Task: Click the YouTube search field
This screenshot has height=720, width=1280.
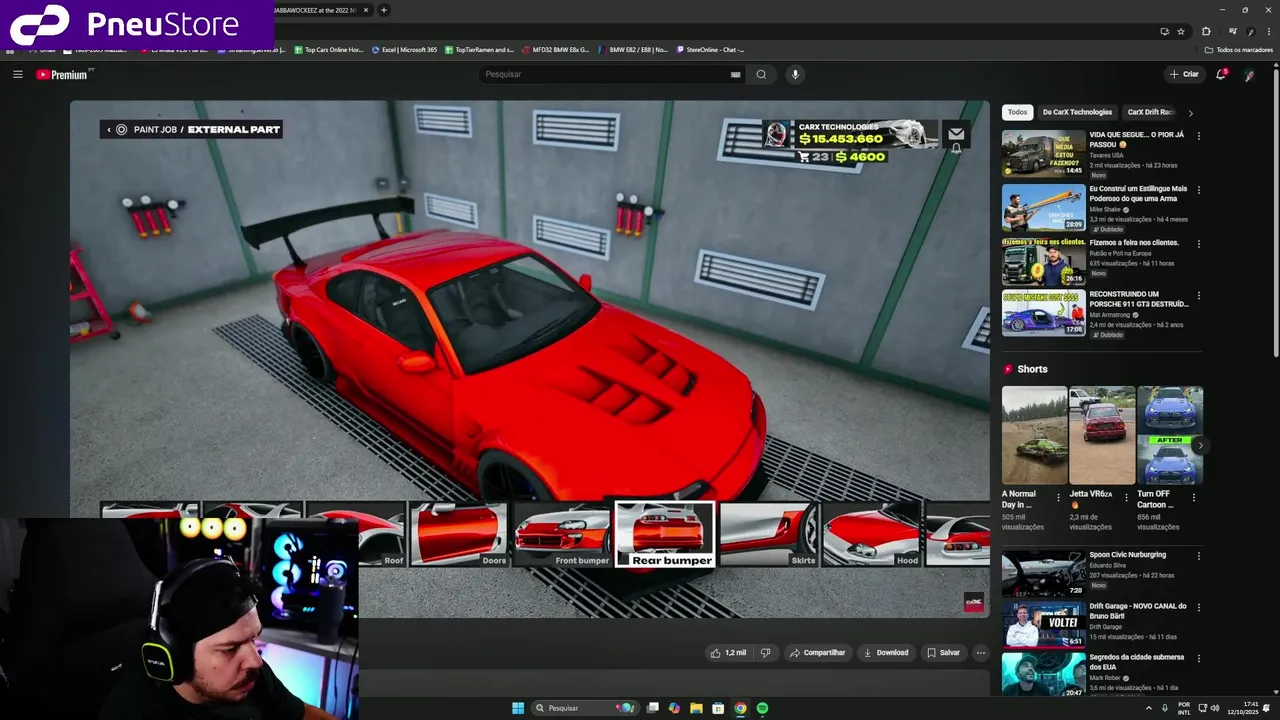Action: point(606,74)
